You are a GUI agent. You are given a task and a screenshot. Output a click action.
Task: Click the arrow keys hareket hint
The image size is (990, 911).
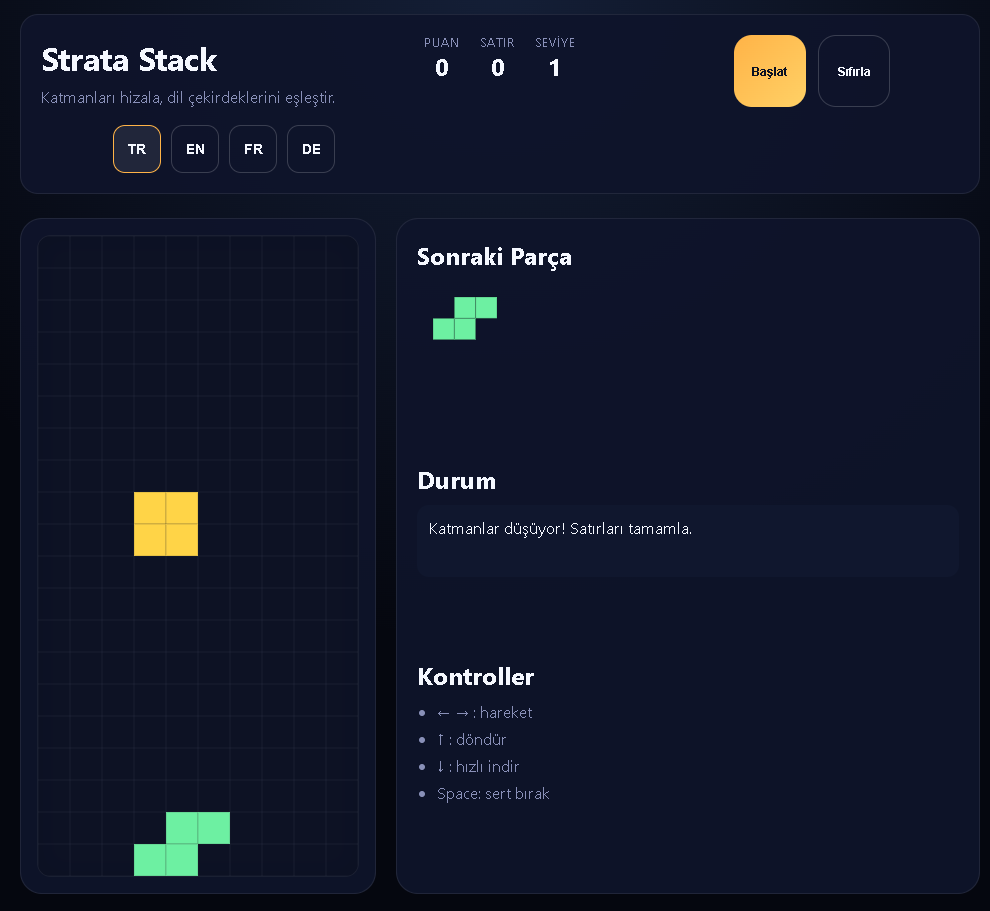click(484, 713)
